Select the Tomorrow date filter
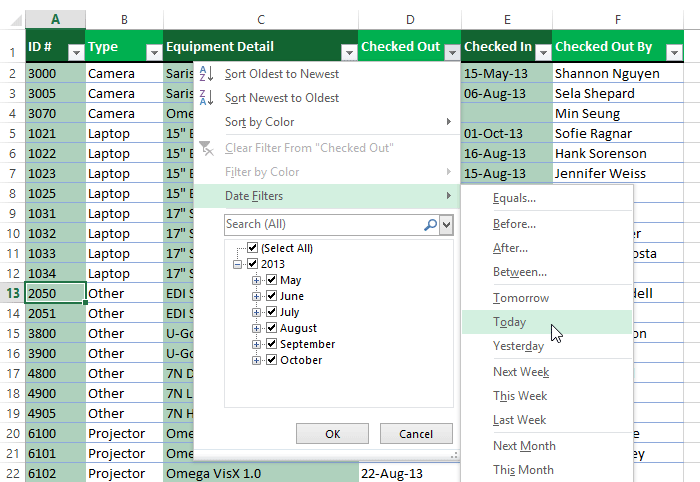Image resolution: width=700 pixels, height=482 pixels. pos(547,298)
